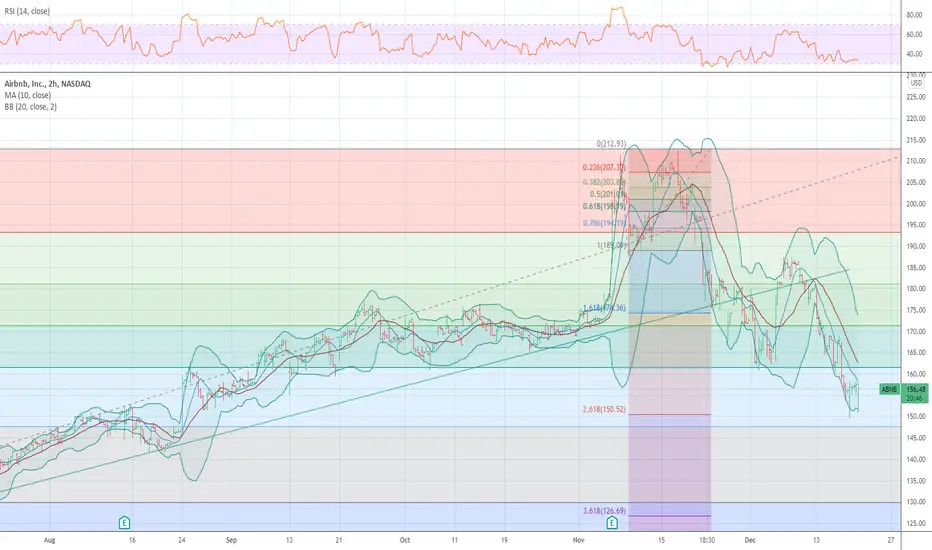Select Fibonacci level label 0.5(201.01)
The height and width of the screenshot is (550, 932).
(x=607, y=194)
